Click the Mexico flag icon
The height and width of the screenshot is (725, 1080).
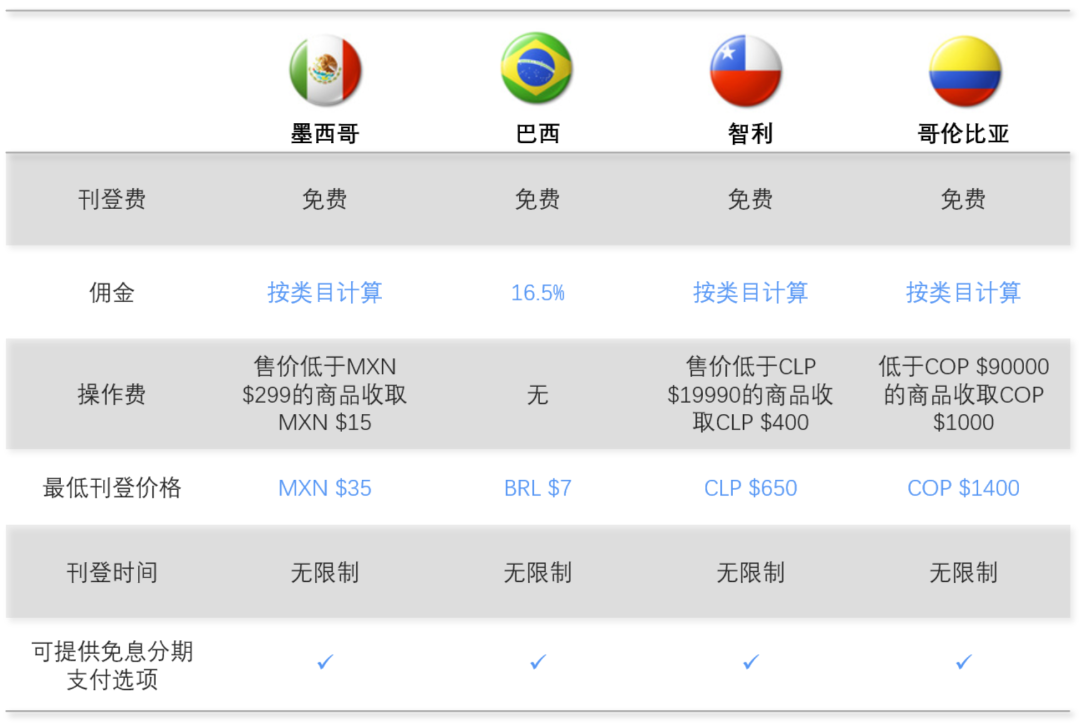pyautogui.click(x=325, y=71)
